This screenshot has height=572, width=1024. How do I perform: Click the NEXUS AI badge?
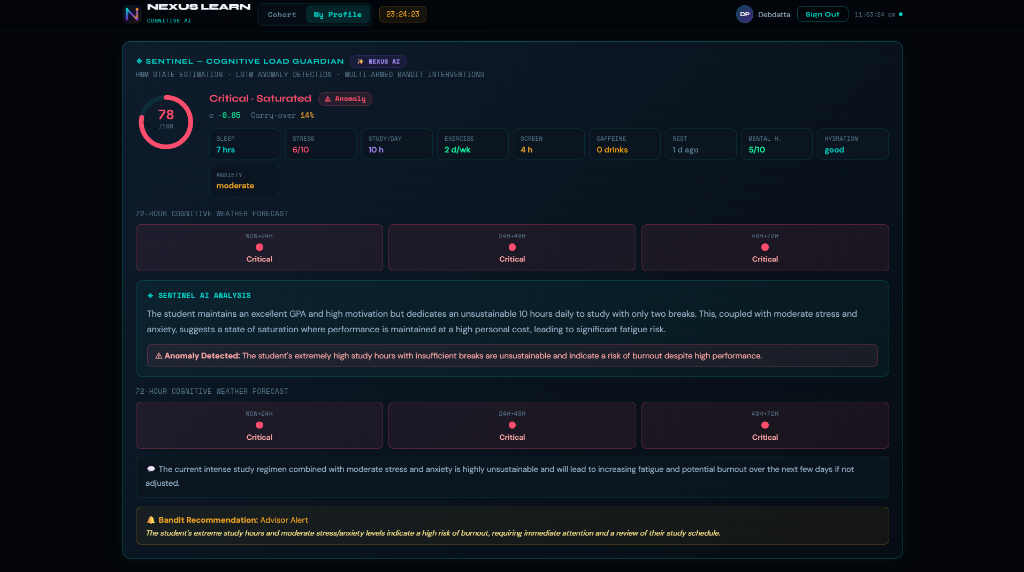(x=378, y=61)
